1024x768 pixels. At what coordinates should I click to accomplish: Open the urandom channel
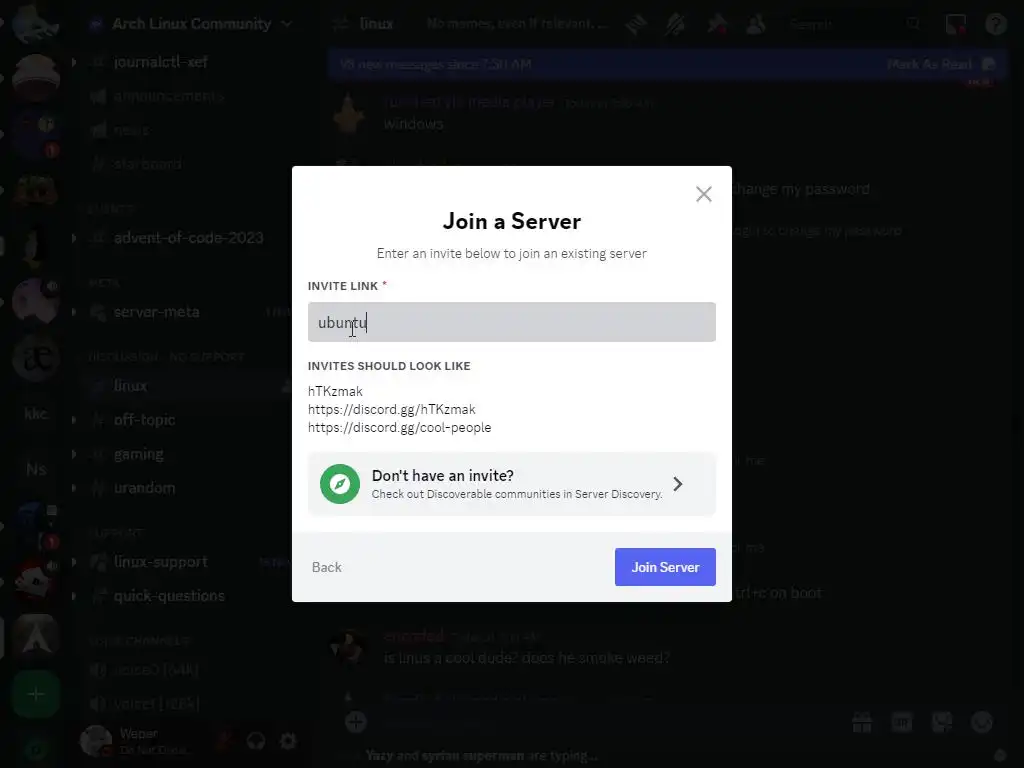click(x=144, y=488)
